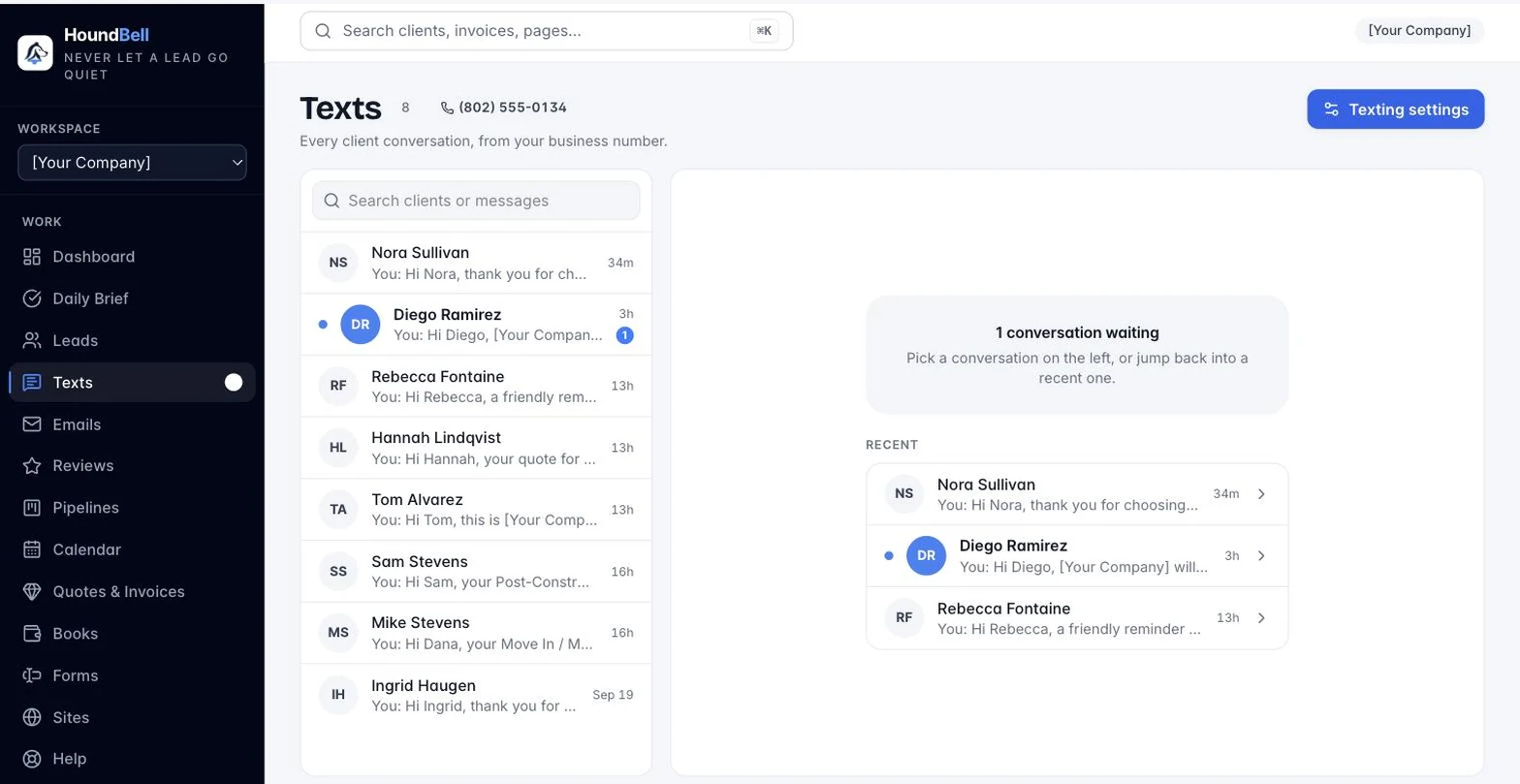Focus the Search clients or messages field
The image size is (1520, 784).
point(476,201)
